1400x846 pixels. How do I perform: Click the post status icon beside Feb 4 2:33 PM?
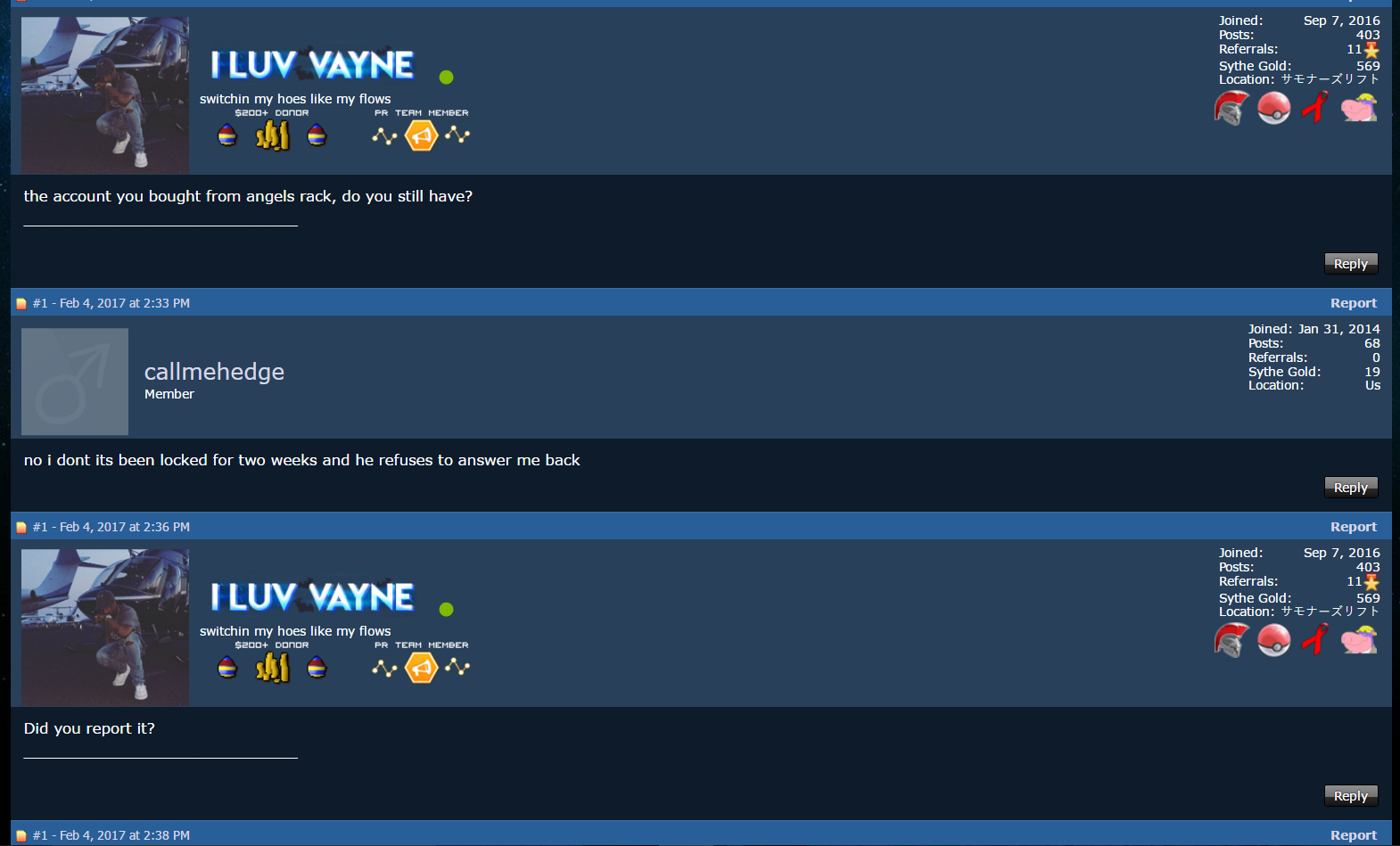tap(21, 304)
